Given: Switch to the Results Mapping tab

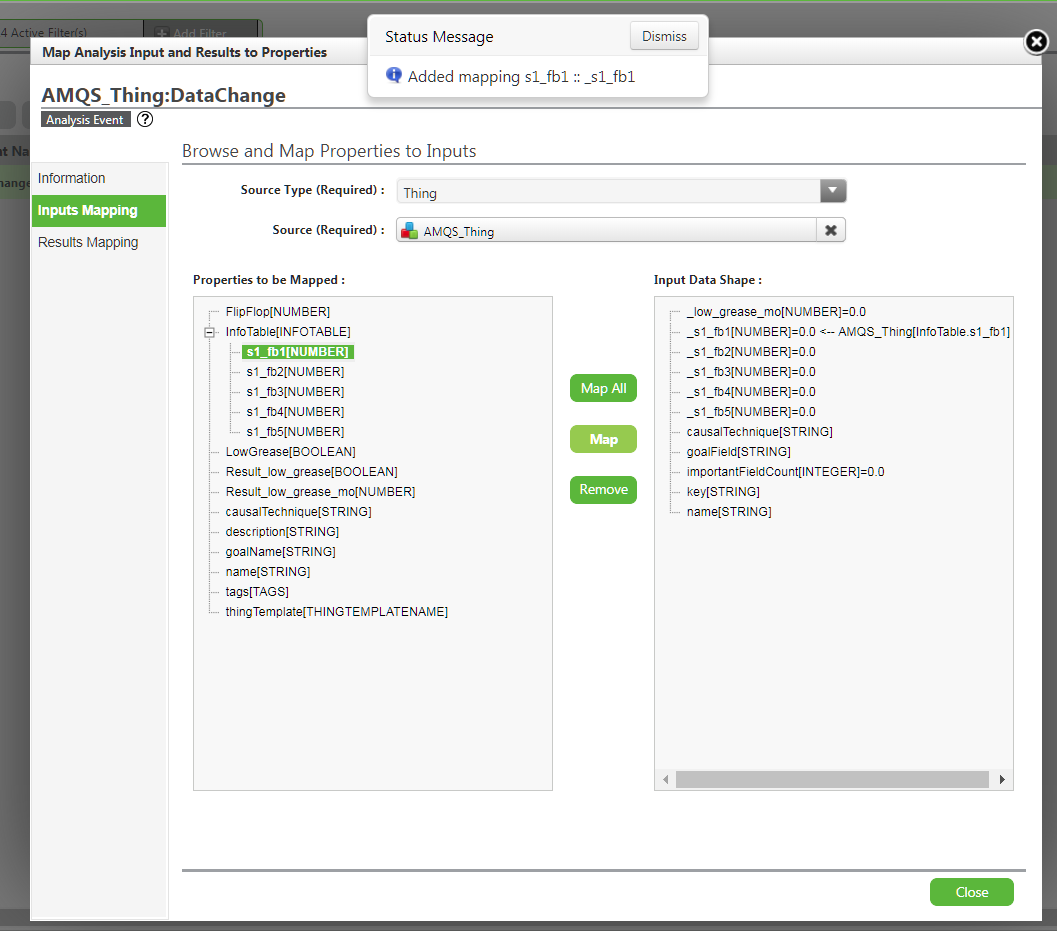Looking at the screenshot, I should [x=89, y=242].
